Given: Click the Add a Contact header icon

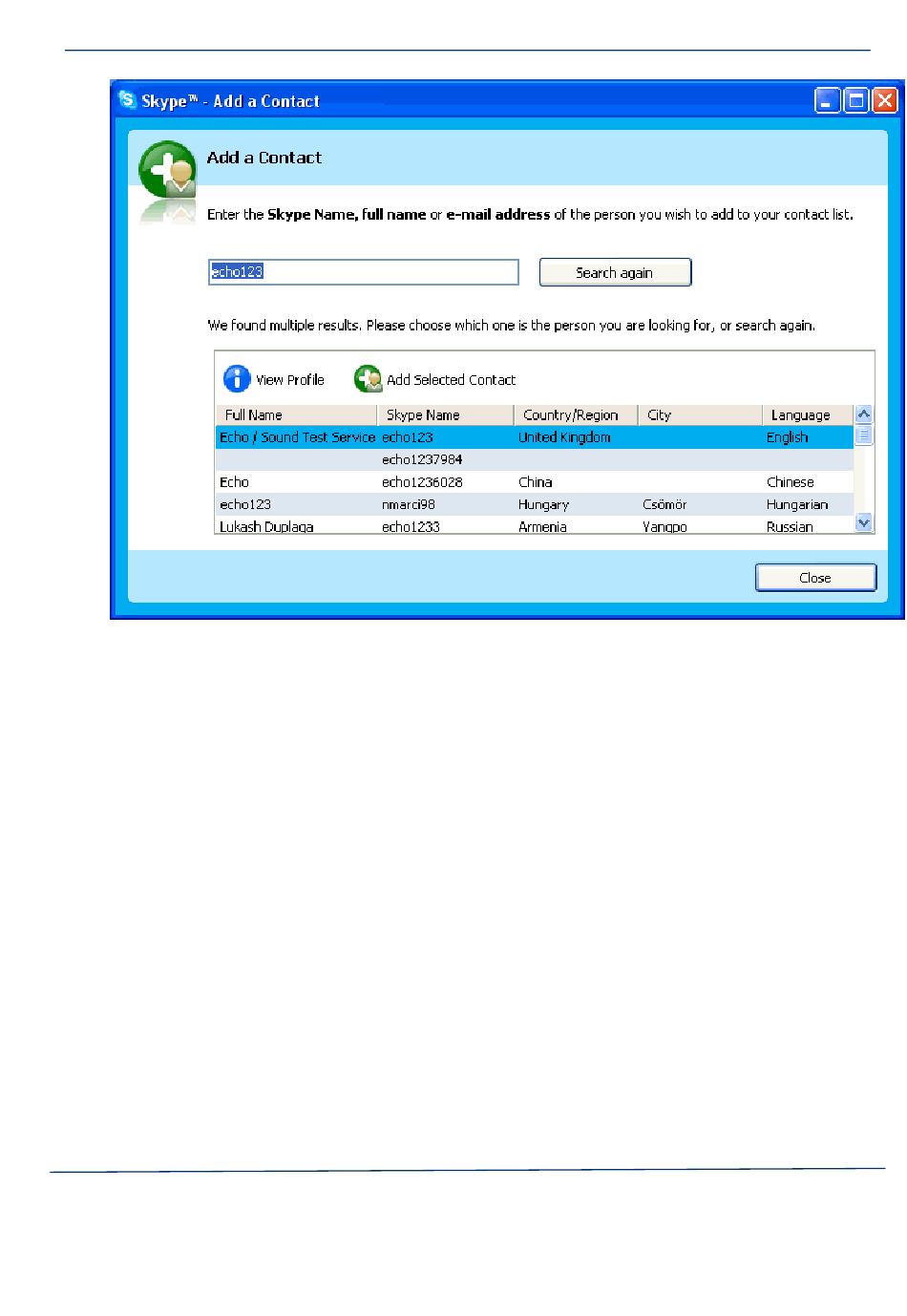Looking at the screenshot, I should tap(167, 172).
